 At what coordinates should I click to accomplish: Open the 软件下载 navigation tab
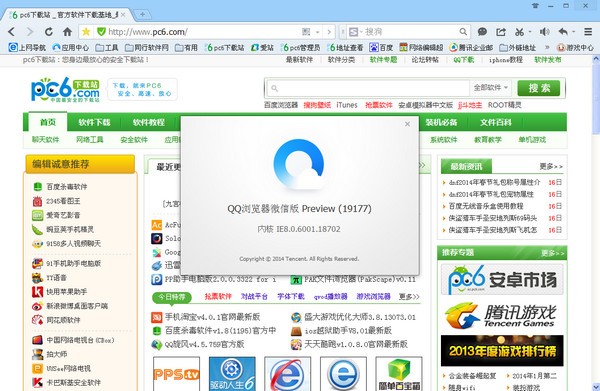pos(94,122)
